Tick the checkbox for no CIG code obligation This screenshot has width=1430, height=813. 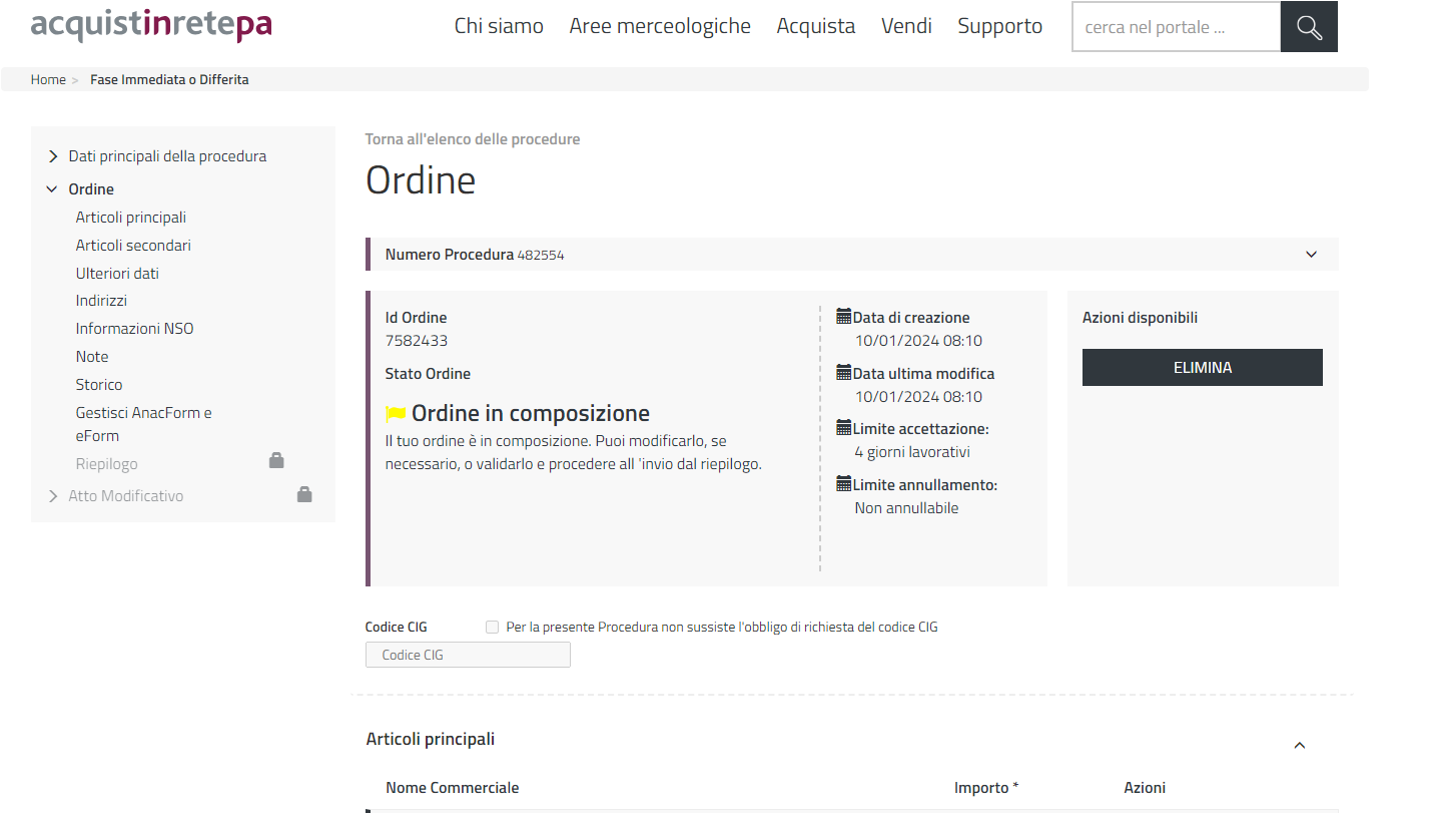click(x=492, y=627)
